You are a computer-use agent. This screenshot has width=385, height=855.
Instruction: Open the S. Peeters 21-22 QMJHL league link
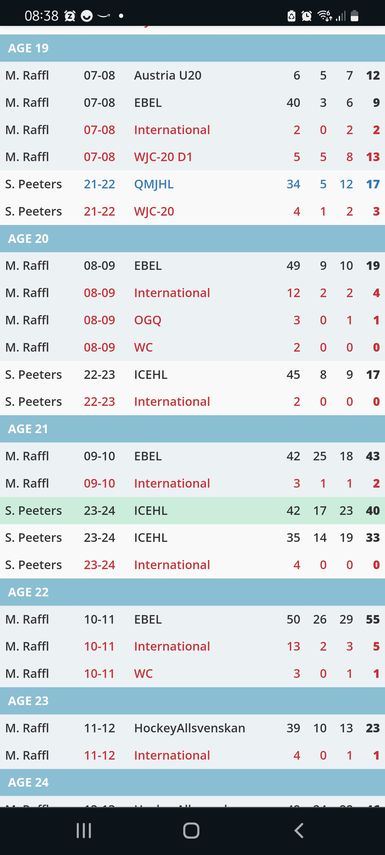153,184
